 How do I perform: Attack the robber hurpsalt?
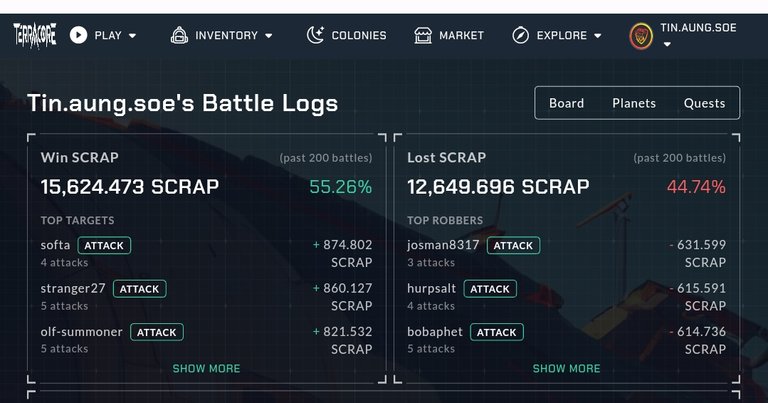(490, 289)
